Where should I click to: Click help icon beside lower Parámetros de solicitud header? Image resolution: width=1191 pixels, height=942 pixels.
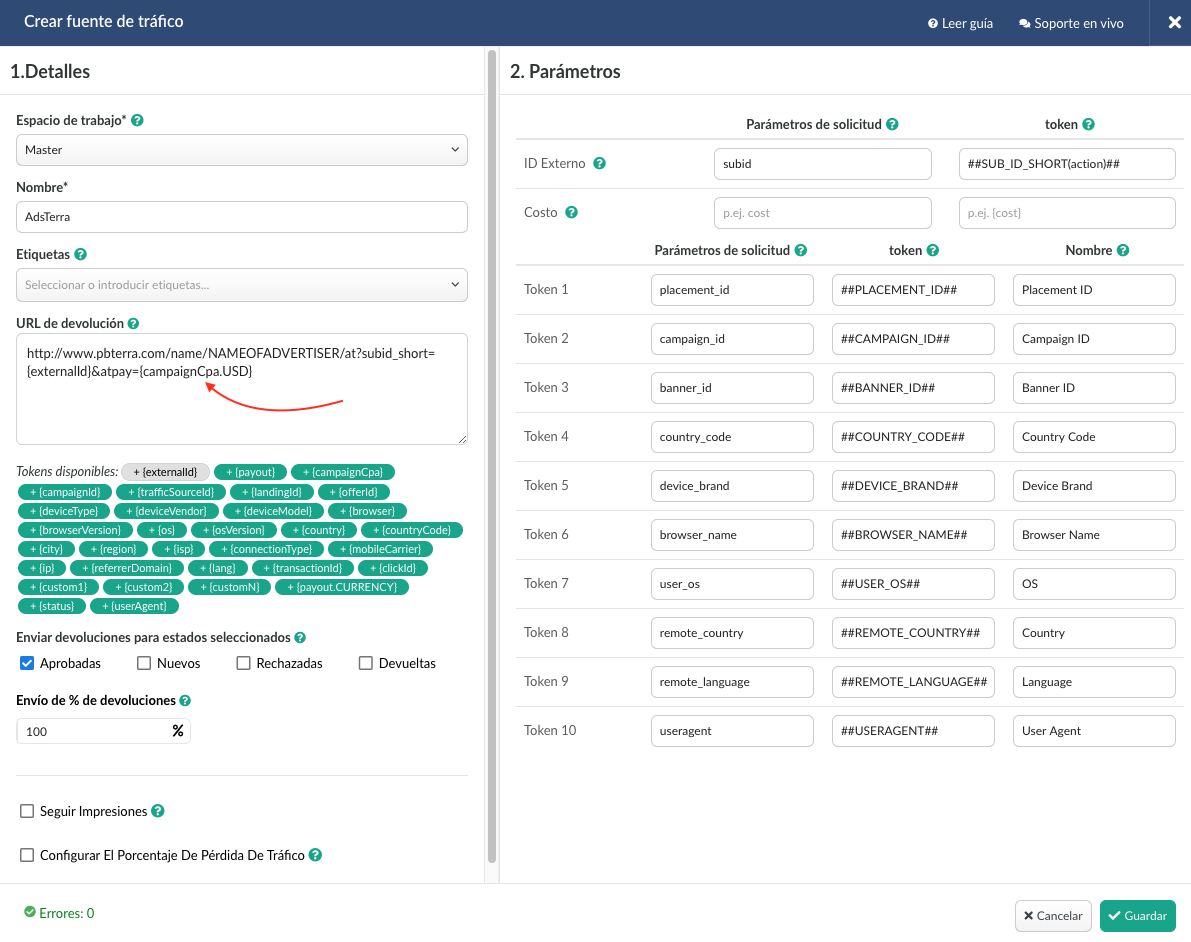[x=801, y=251]
